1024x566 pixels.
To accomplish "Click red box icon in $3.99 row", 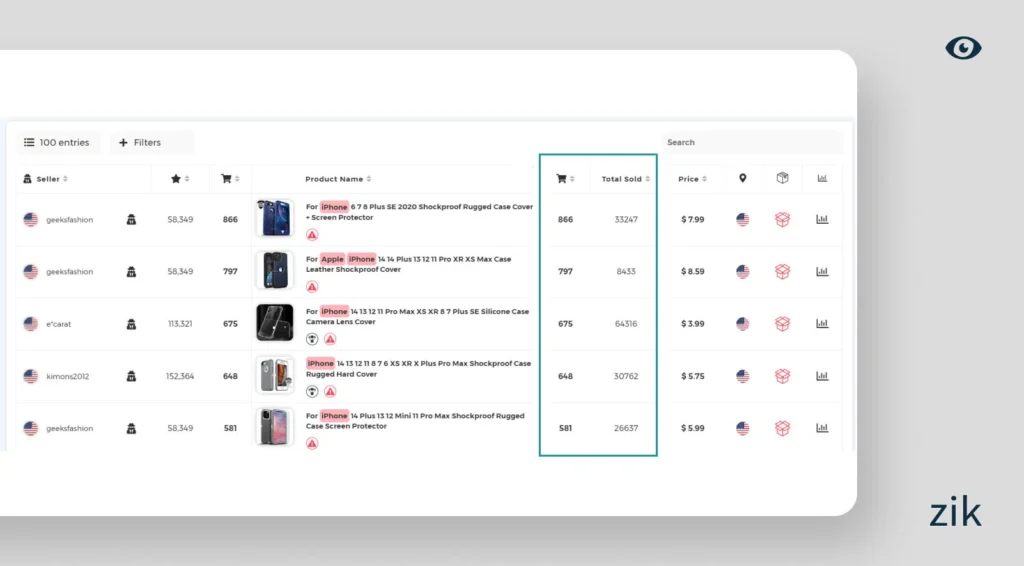I will 782,324.
